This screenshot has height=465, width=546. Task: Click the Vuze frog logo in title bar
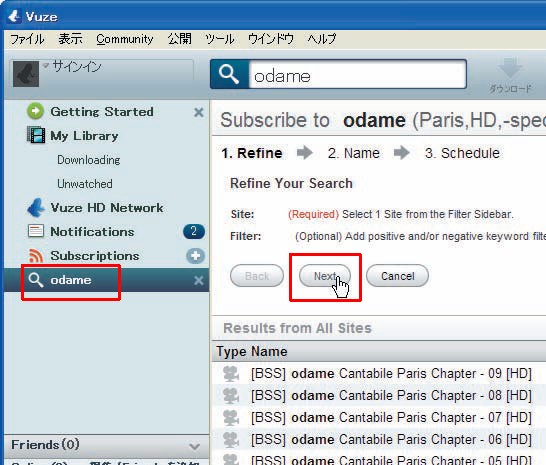pyautogui.click(x=14, y=16)
